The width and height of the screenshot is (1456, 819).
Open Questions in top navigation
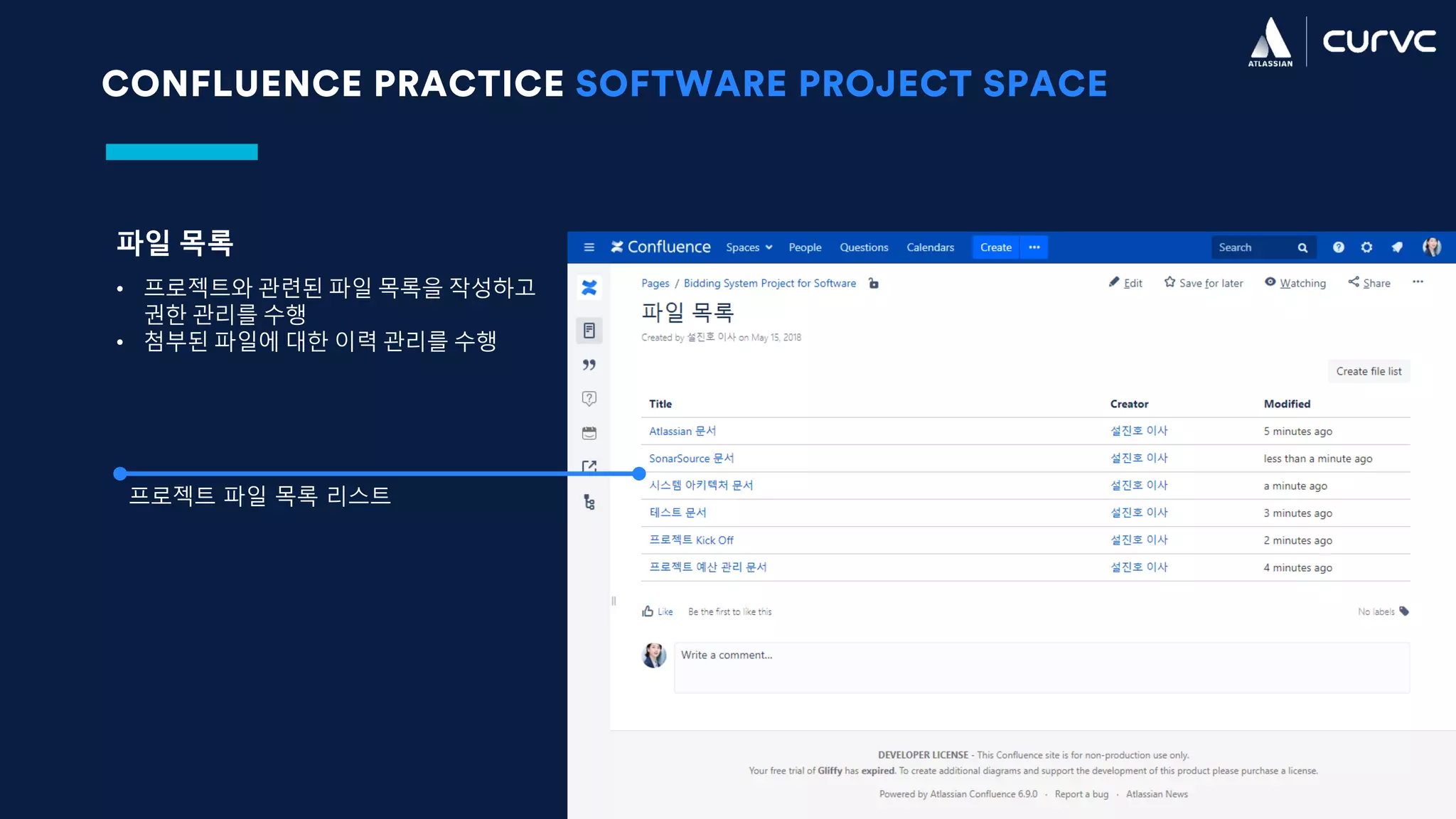point(864,247)
